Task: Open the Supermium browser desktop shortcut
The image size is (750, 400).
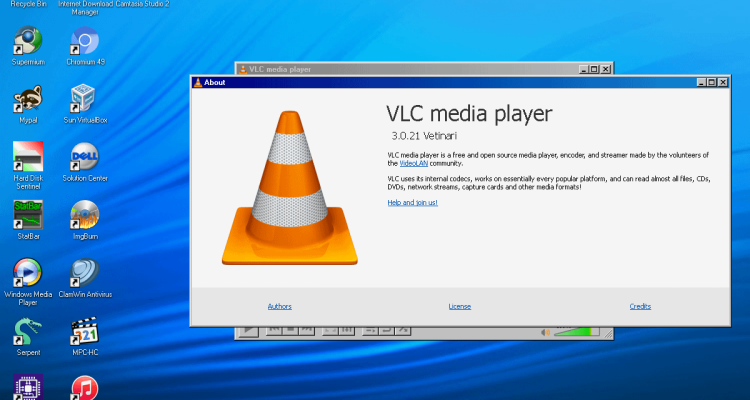Action: tap(28, 40)
